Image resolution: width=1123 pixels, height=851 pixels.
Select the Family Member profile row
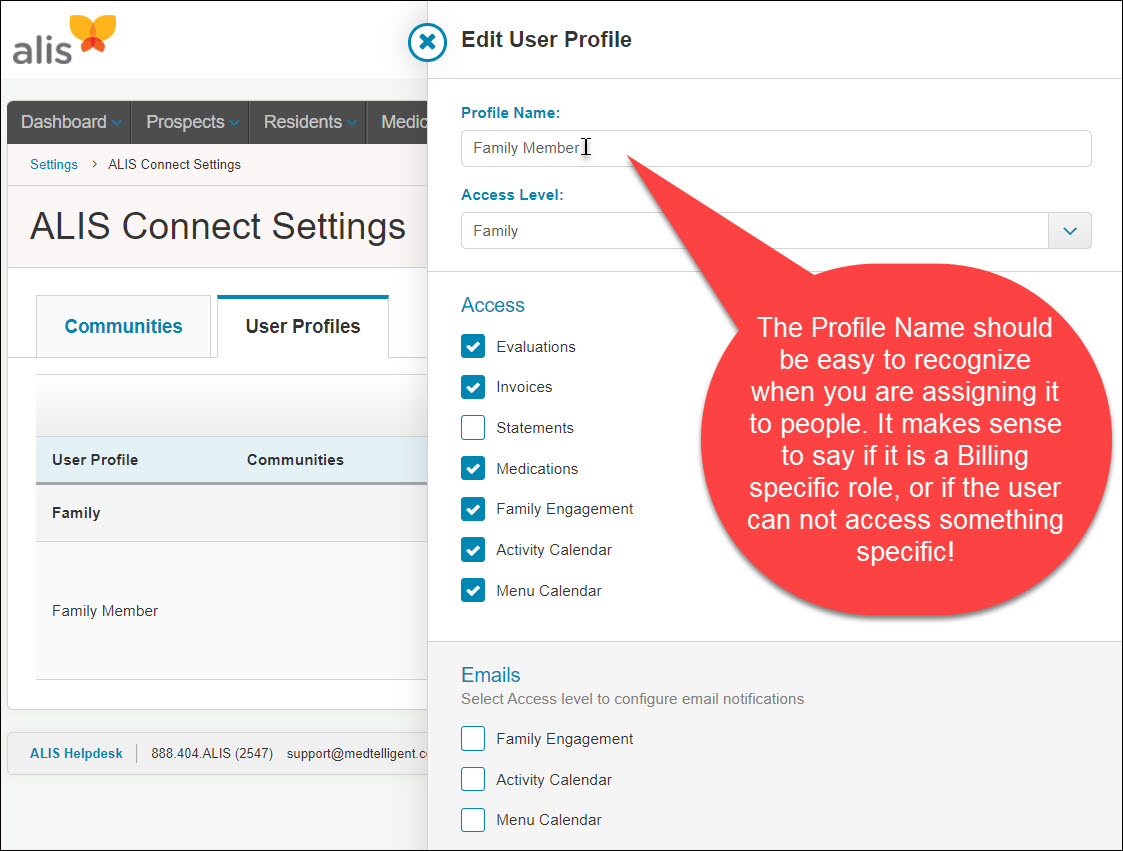pyautogui.click(x=231, y=610)
